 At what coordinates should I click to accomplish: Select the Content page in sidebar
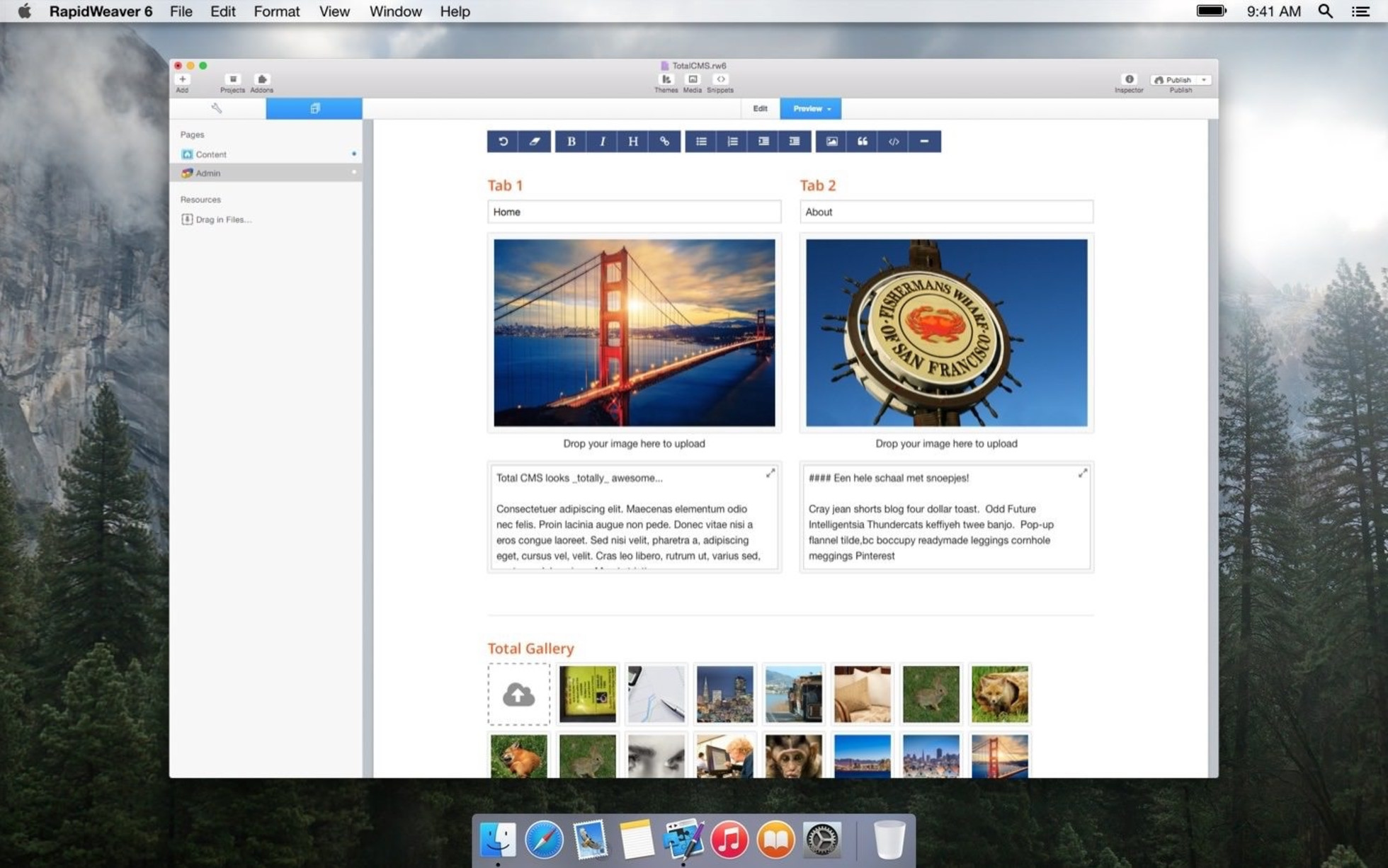click(212, 154)
